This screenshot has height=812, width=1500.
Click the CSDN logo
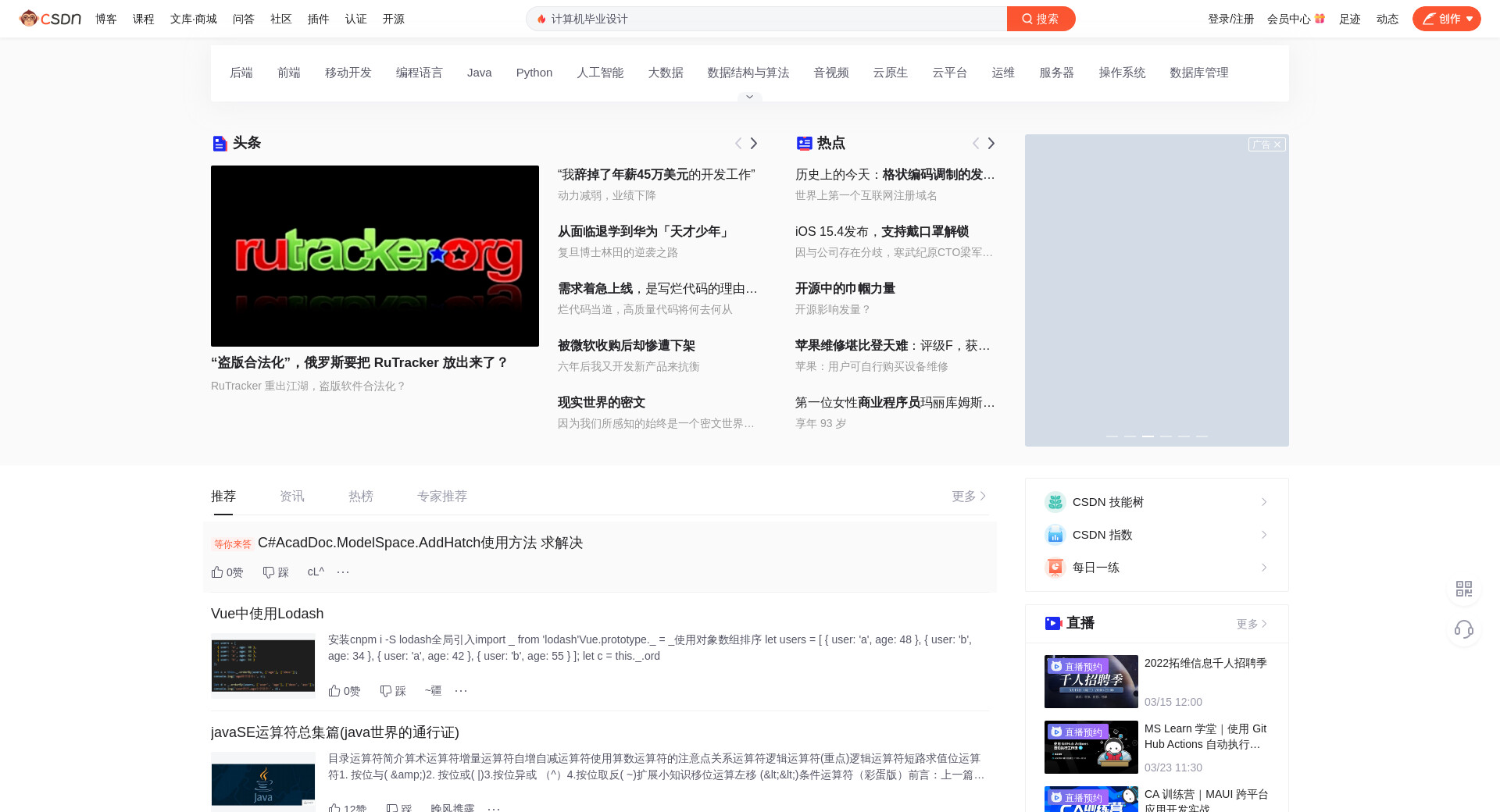coord(50,19)
